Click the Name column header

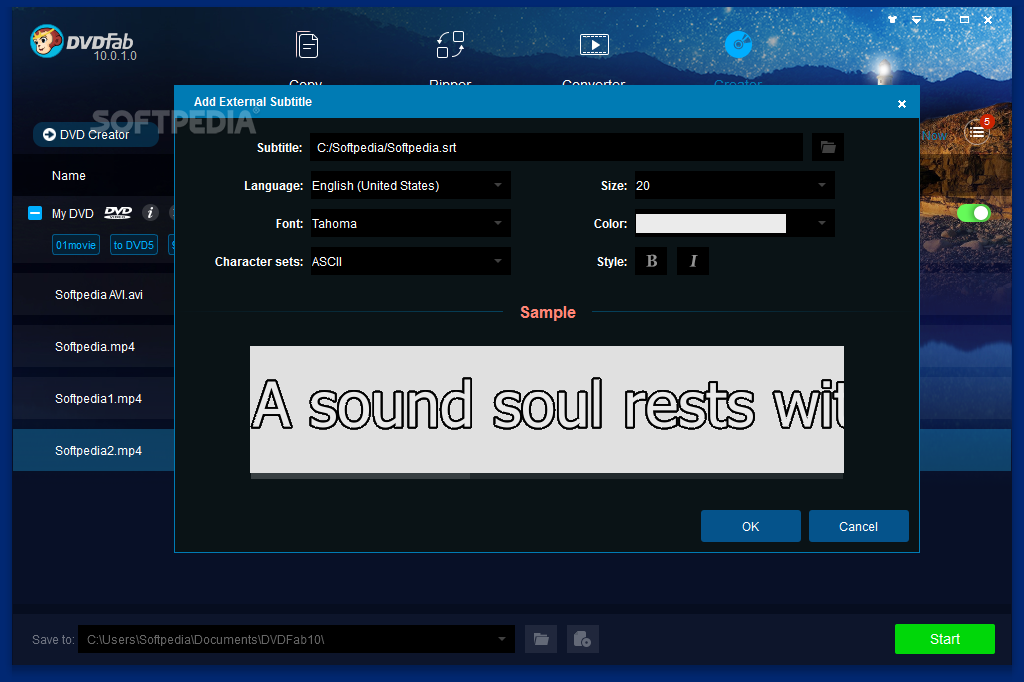(x=69, y=176)
